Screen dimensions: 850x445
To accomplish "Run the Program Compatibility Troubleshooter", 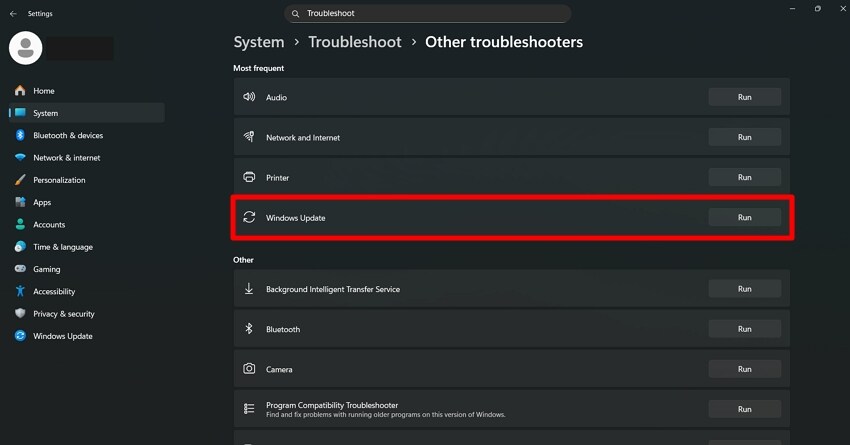I will 744,409.
